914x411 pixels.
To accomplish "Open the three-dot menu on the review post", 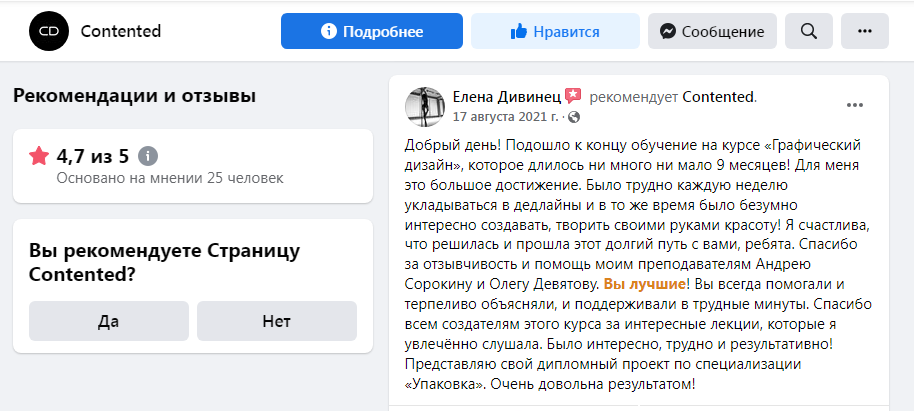I will [x=855, y=105].
